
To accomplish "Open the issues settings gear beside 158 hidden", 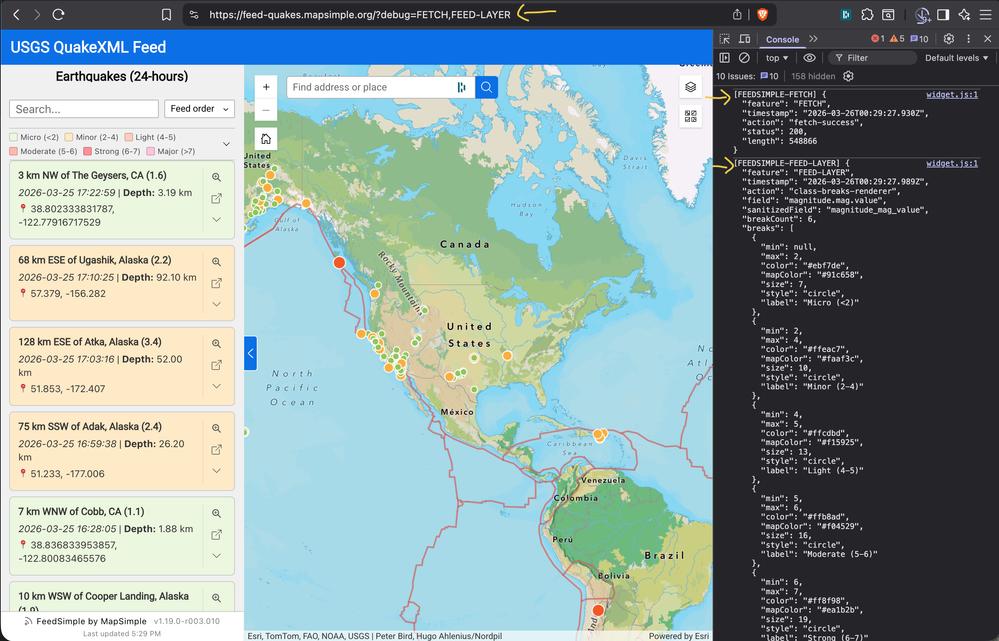I will (x=848, y=76).
